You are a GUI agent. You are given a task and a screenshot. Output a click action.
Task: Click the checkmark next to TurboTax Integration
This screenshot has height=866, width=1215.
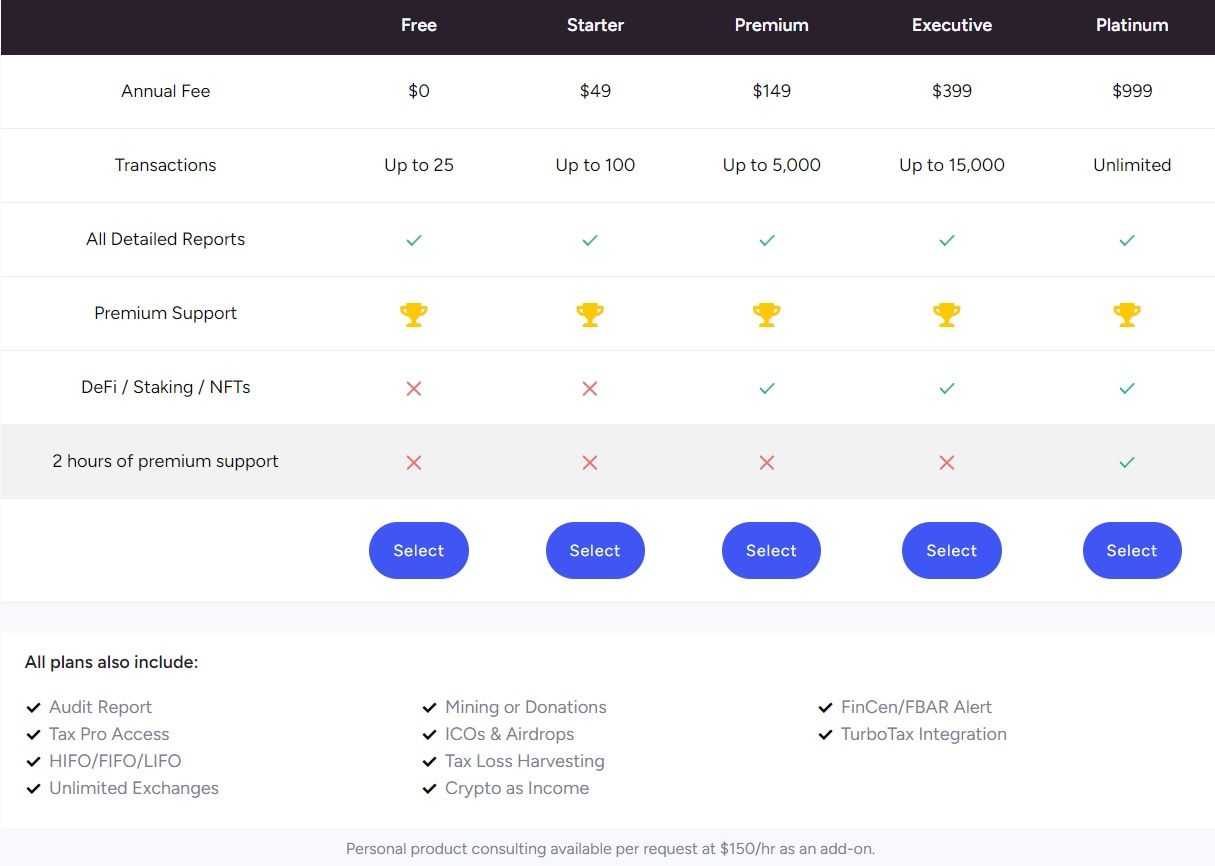[x=826, y=735]
